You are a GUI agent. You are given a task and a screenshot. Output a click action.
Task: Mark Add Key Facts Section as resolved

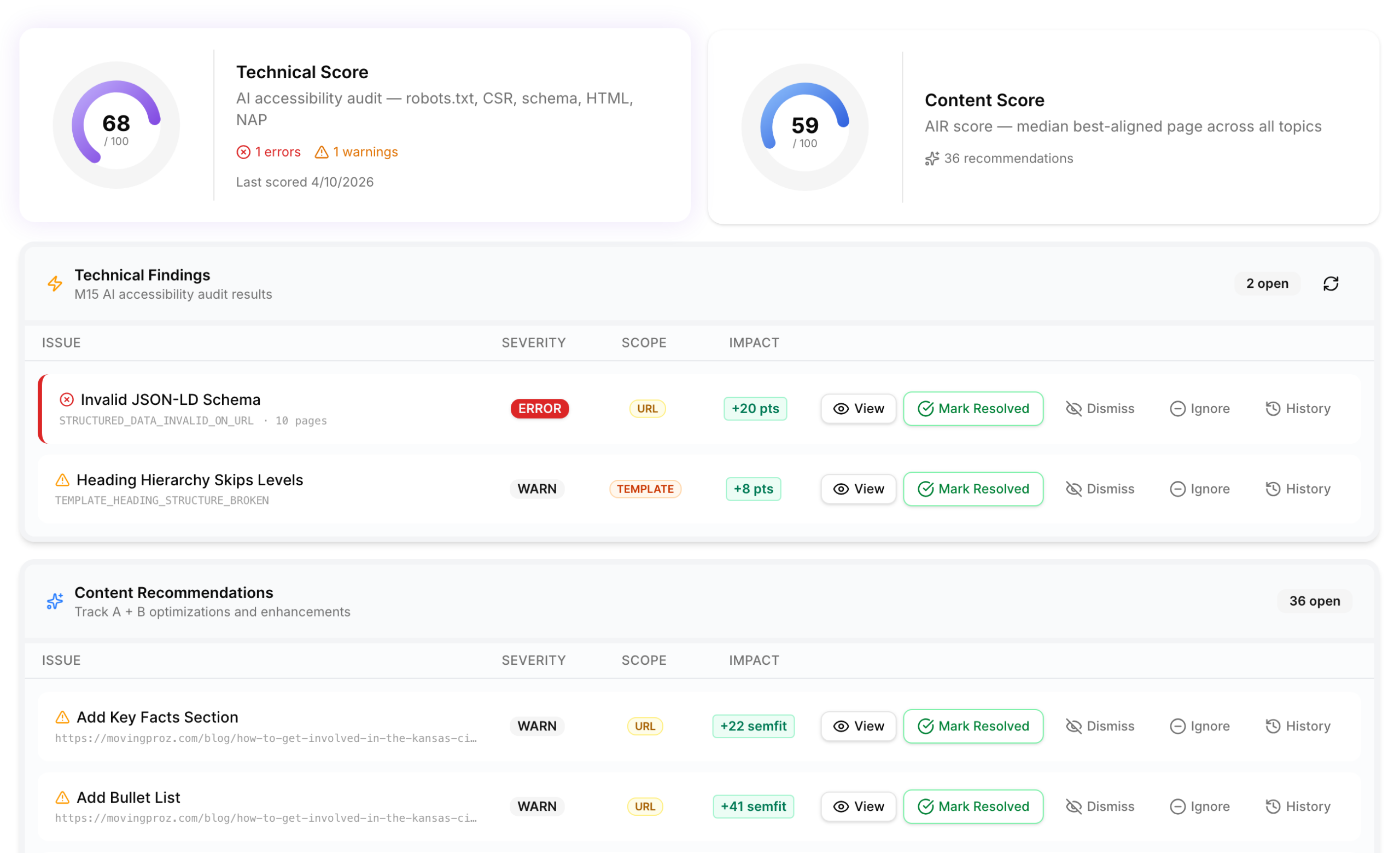point(973,726)
